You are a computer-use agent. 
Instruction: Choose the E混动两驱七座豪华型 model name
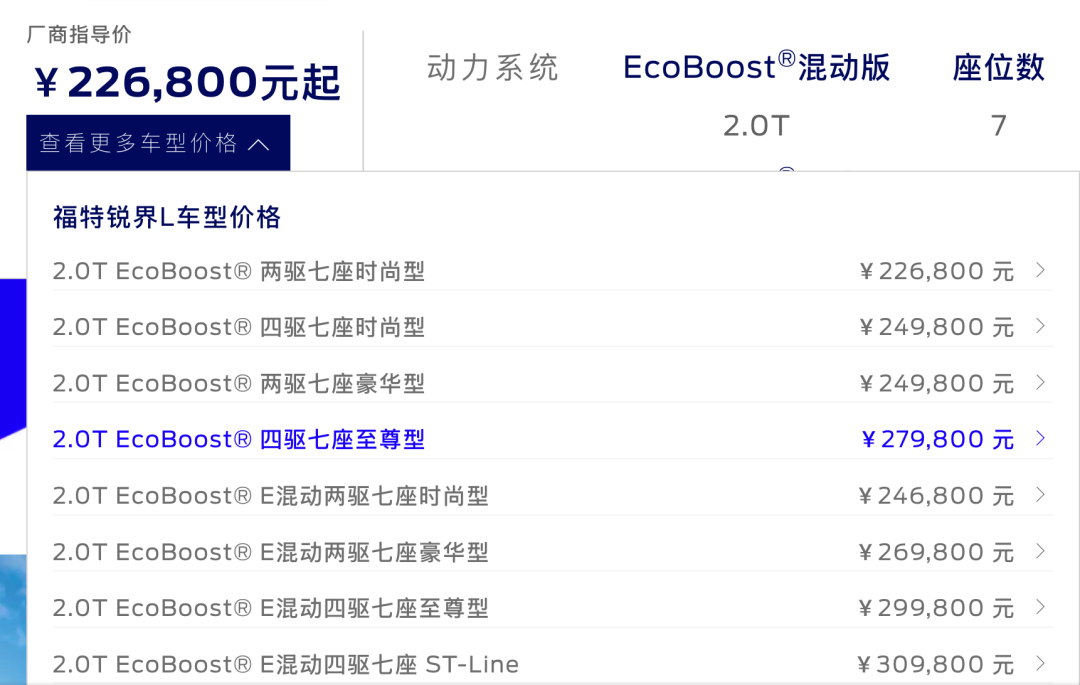[270, 552]
